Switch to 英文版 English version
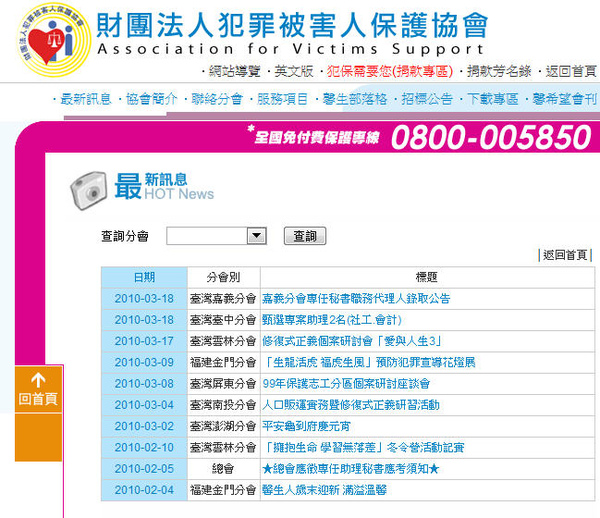The height and width of the screenshot is (518, 600). point(294,71)
